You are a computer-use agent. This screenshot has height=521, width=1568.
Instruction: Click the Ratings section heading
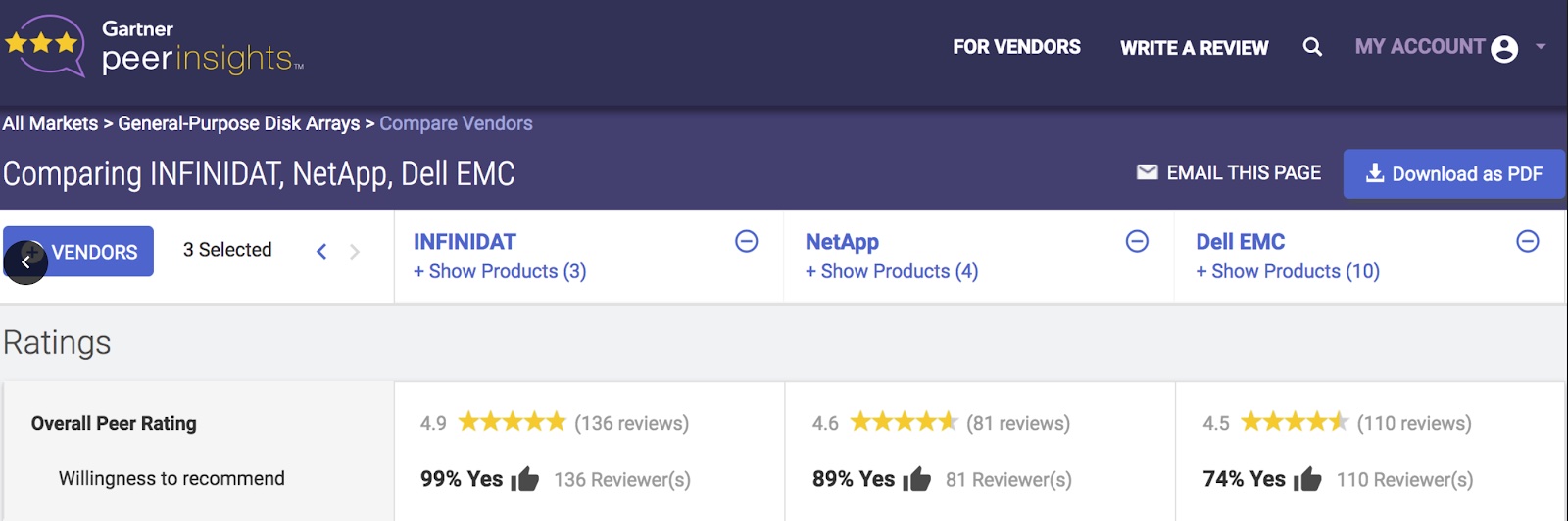pos(57,343)
